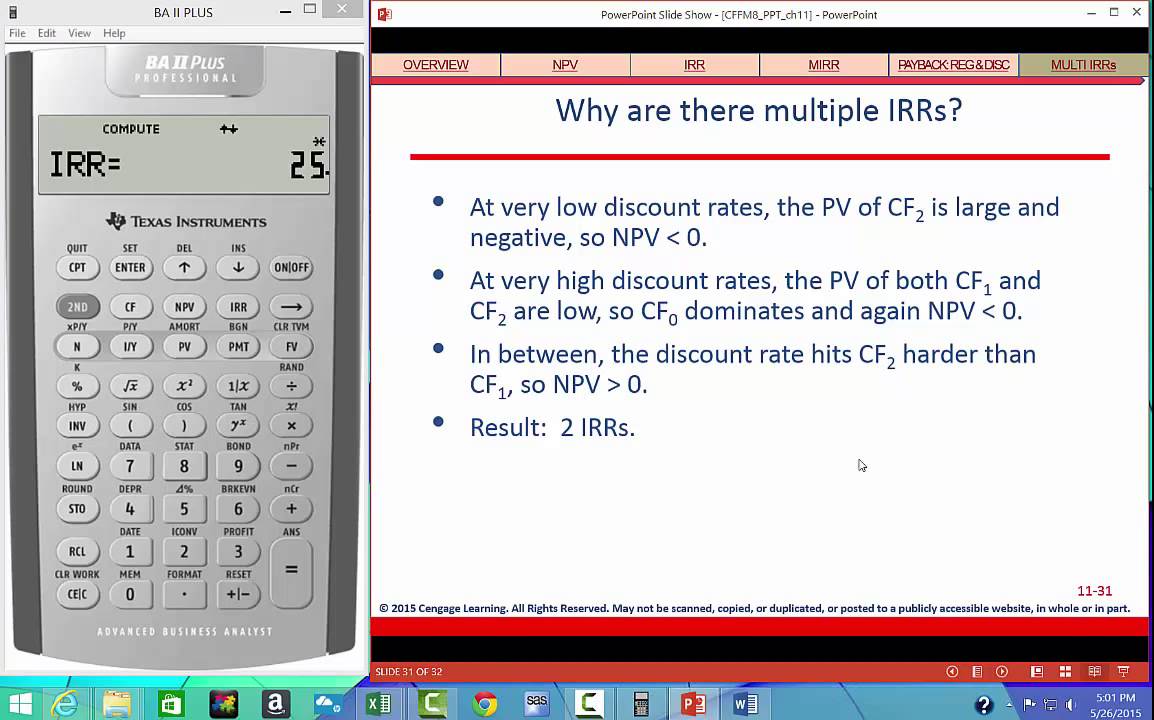
Task: Activate the 2ND function key
Action: click(77, 307)
